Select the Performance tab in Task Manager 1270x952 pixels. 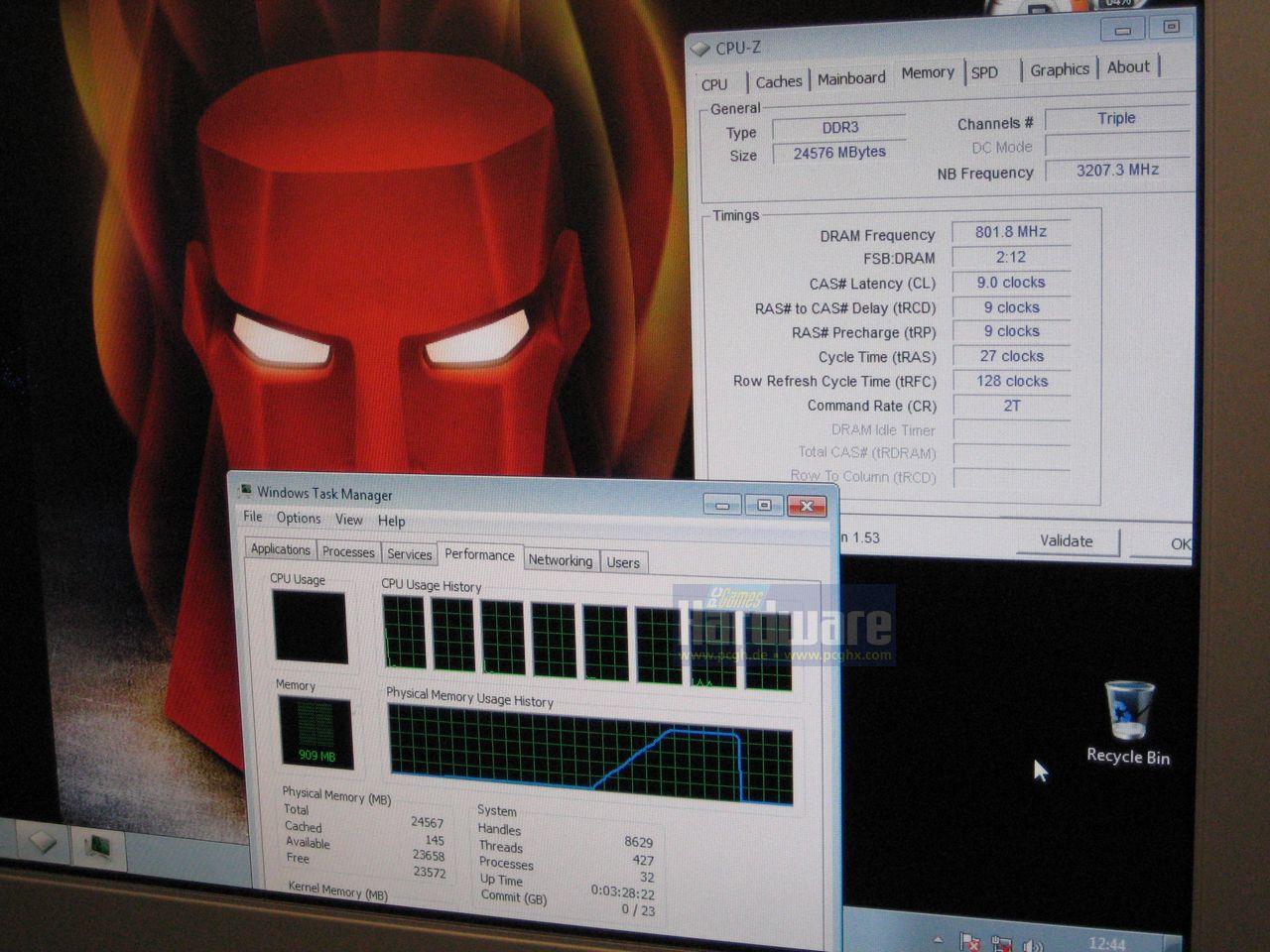[x=479, y=555]
